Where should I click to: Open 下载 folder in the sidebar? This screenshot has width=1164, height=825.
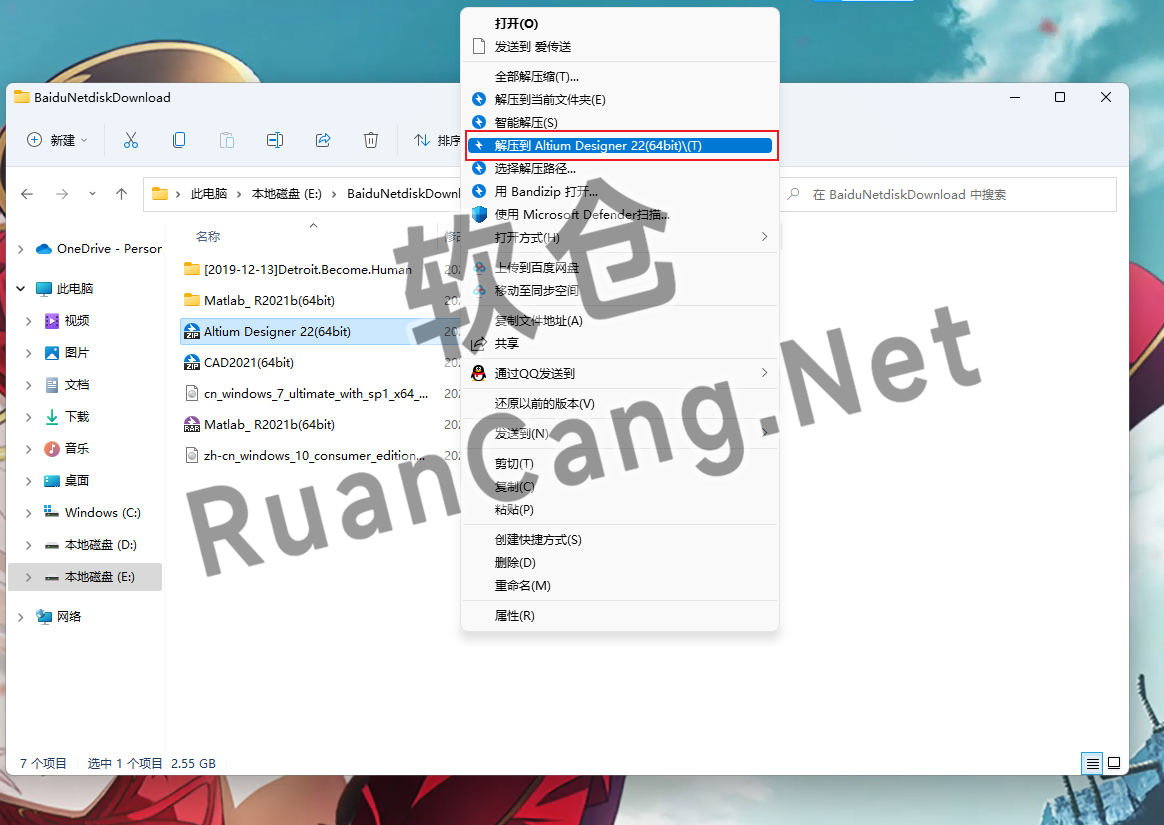pyautogui.click(x=77, y=417)
